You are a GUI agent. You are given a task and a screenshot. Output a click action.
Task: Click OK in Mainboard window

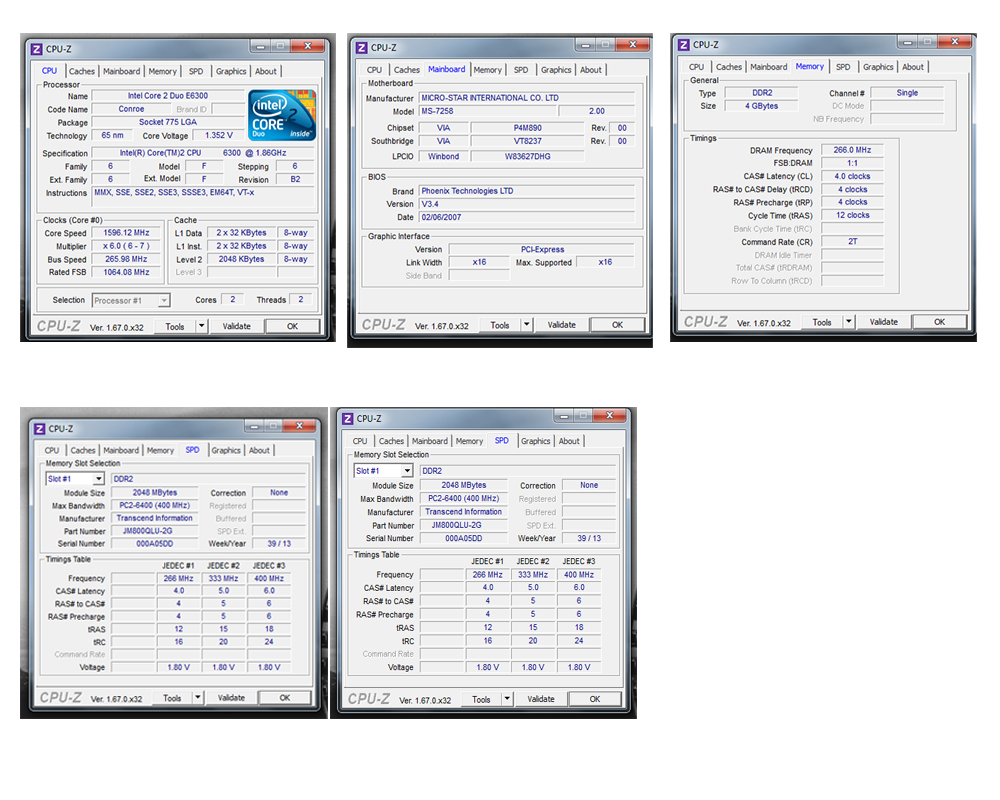618,325
